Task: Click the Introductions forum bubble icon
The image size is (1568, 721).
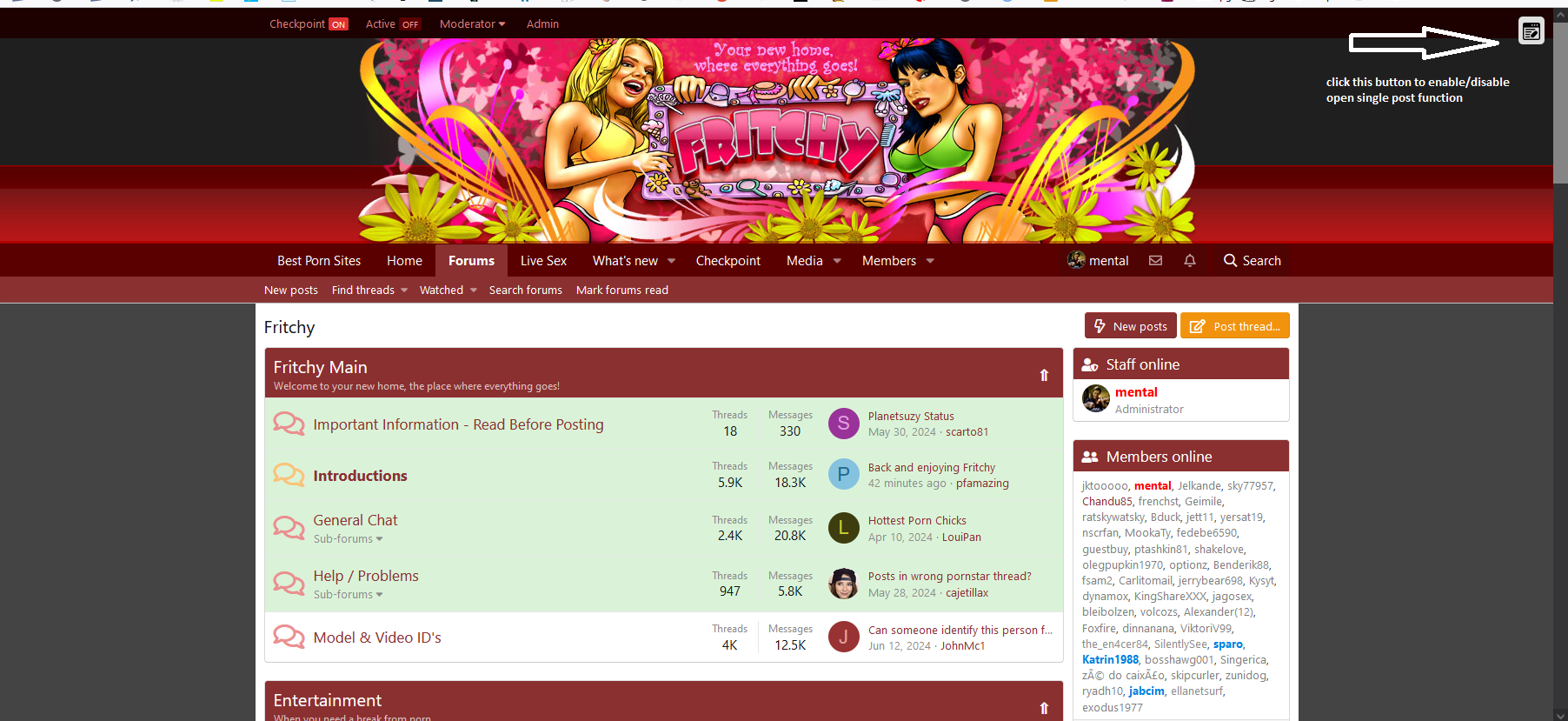Action: click(289, 475)
